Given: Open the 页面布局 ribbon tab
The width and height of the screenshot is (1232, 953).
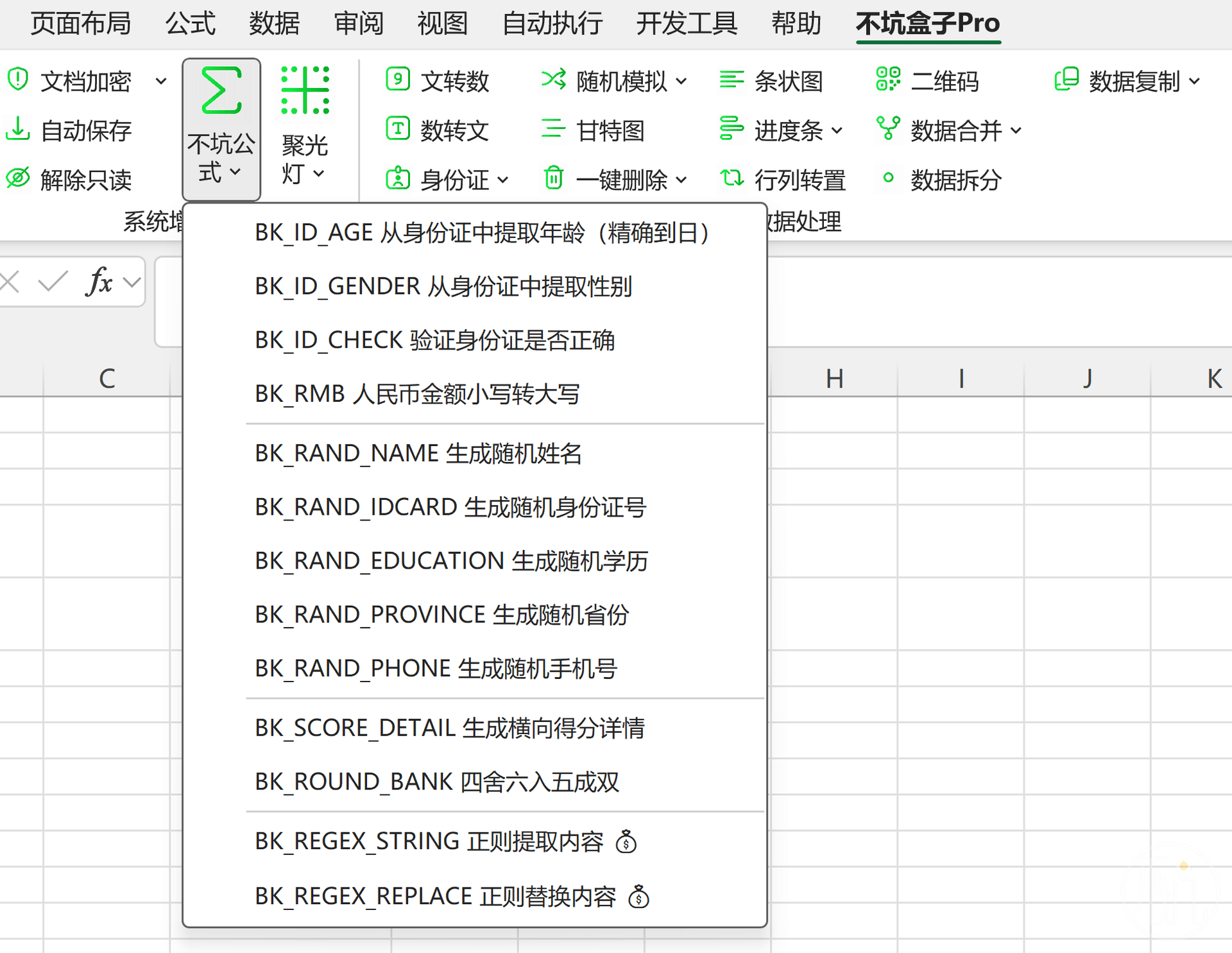Looking at the screenshot, I should pos(81,23).
